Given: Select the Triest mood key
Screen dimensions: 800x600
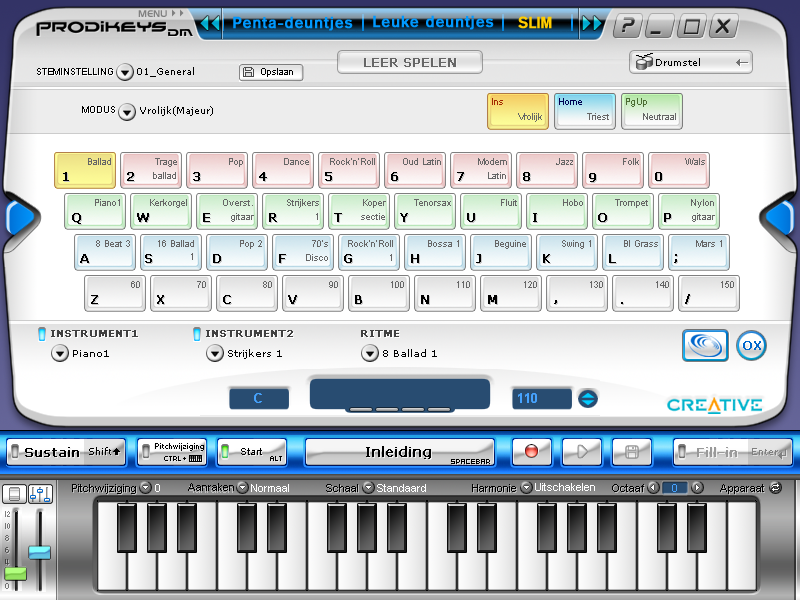Looking at the screenshot, I should tap(585, 111).
